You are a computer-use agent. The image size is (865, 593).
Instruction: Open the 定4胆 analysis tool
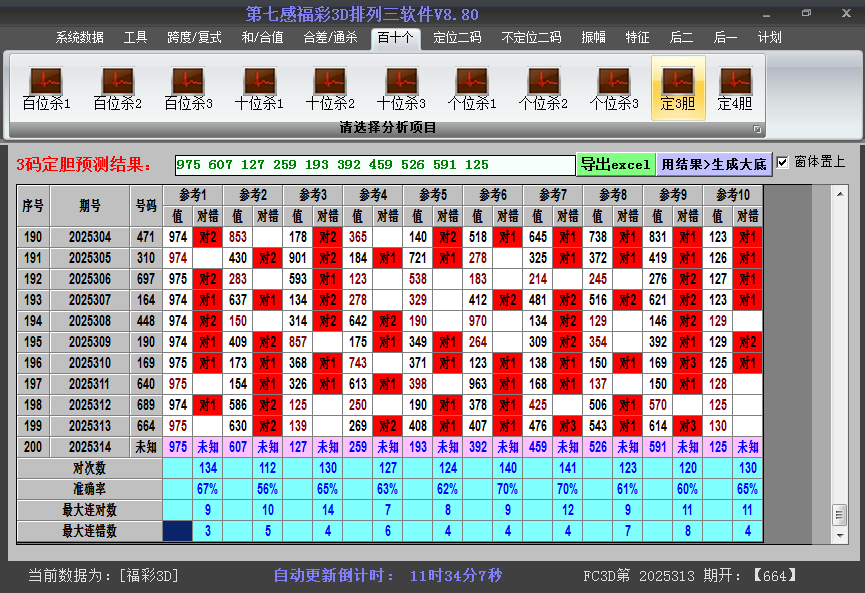736,88
